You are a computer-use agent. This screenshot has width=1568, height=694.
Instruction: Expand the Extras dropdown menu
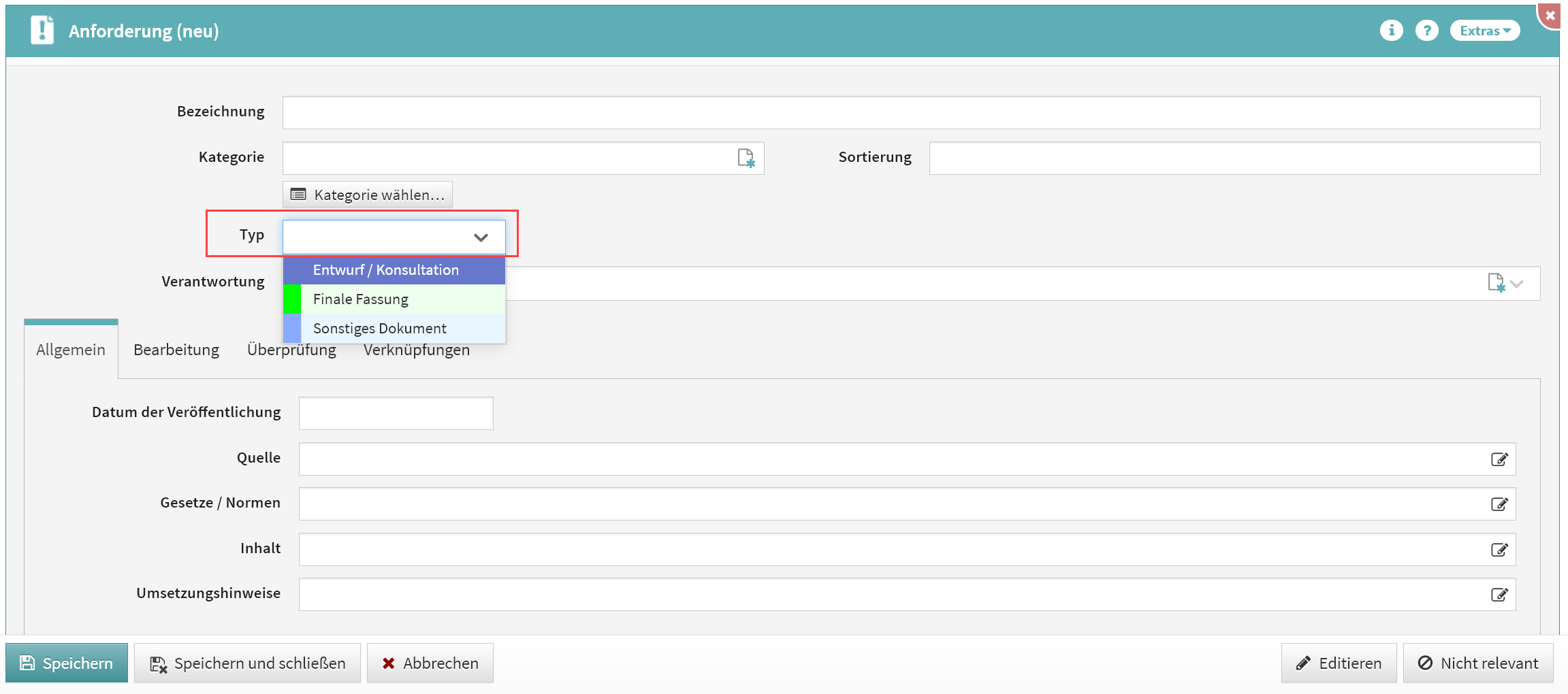[1484, 31]
